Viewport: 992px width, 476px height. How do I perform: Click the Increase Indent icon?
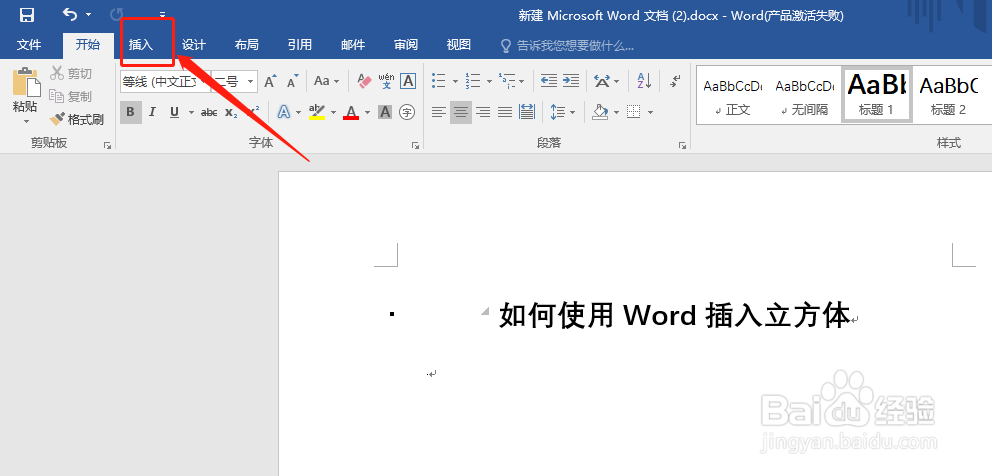[571, 81]
